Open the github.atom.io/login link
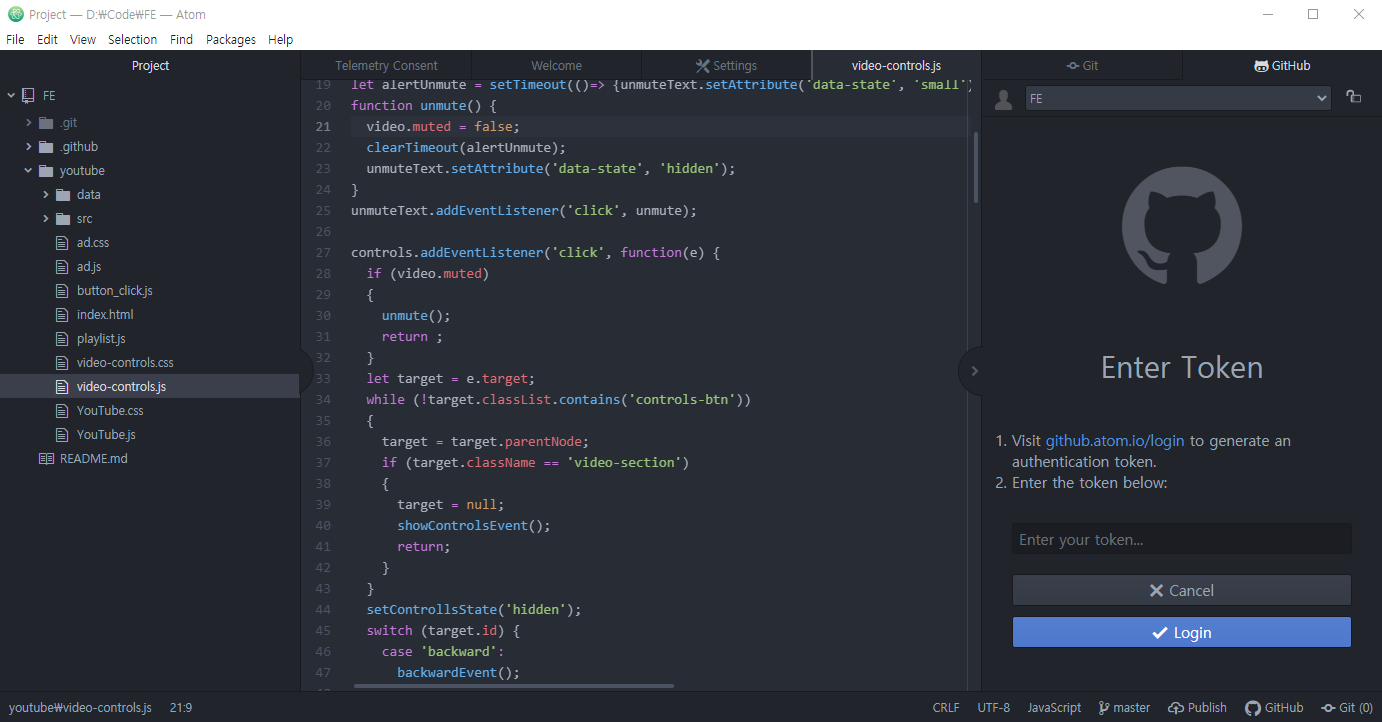Viewport: 1382px width, 722px height. click(1115, 441)
